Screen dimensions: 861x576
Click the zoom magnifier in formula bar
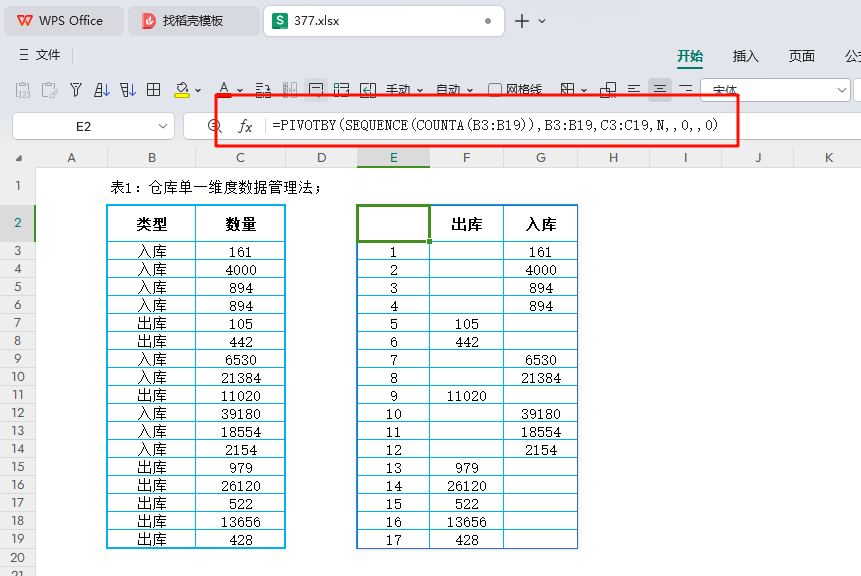point(215,126)
